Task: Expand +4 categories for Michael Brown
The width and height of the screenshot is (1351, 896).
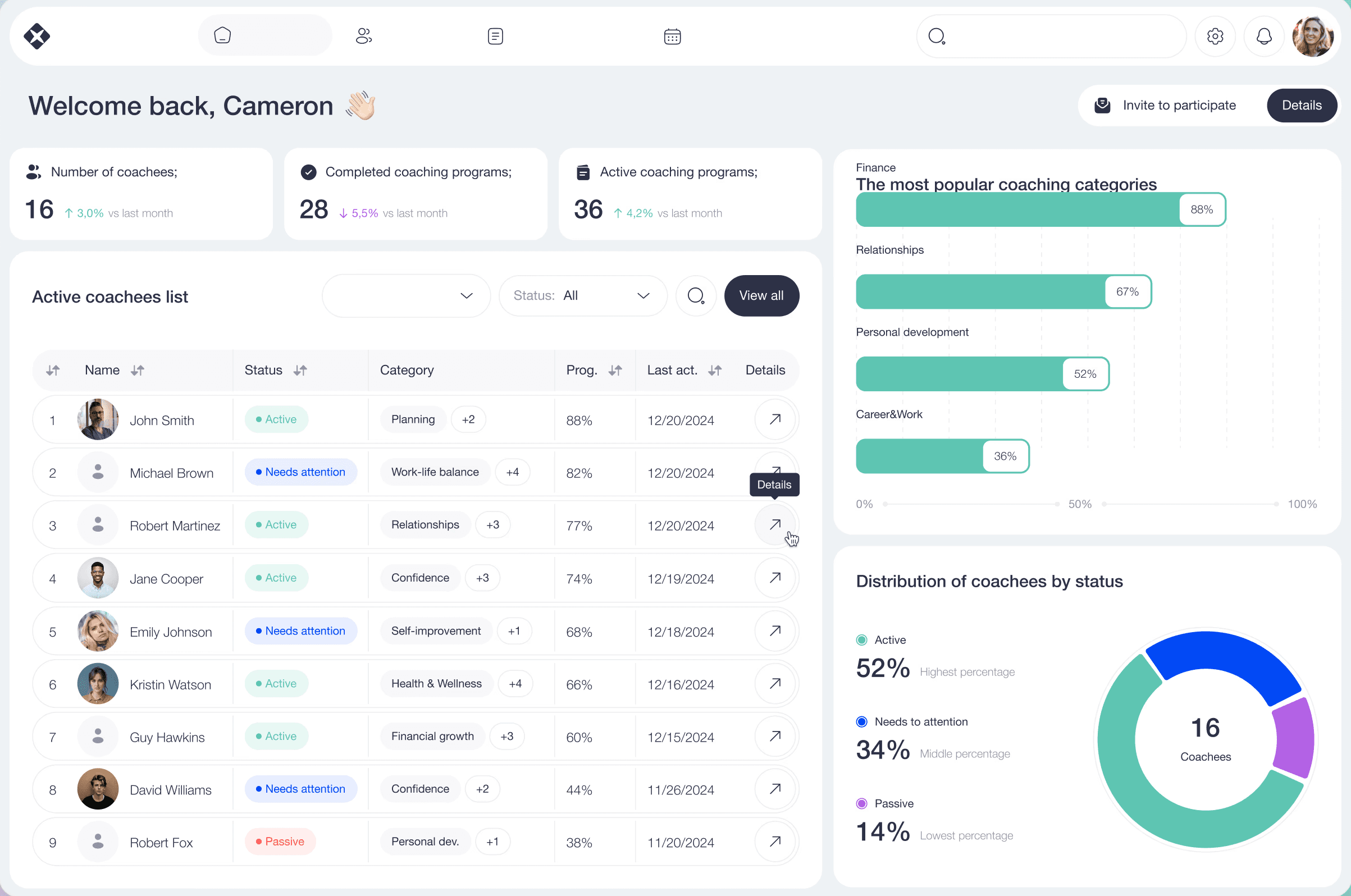Action: [513, 472]
